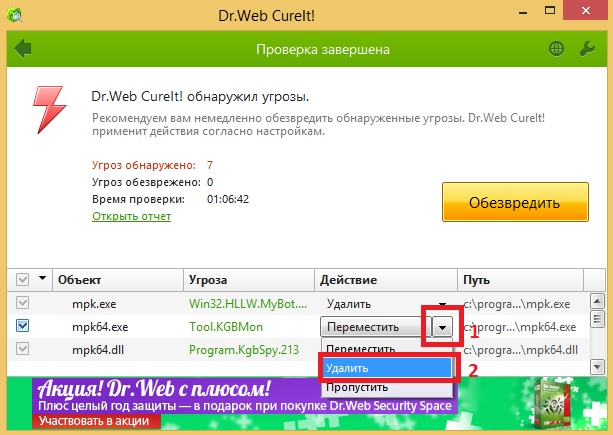Click the scrollbar down arrow in threat list
Screen dimensions: 613x435
[x=597, y=367]
